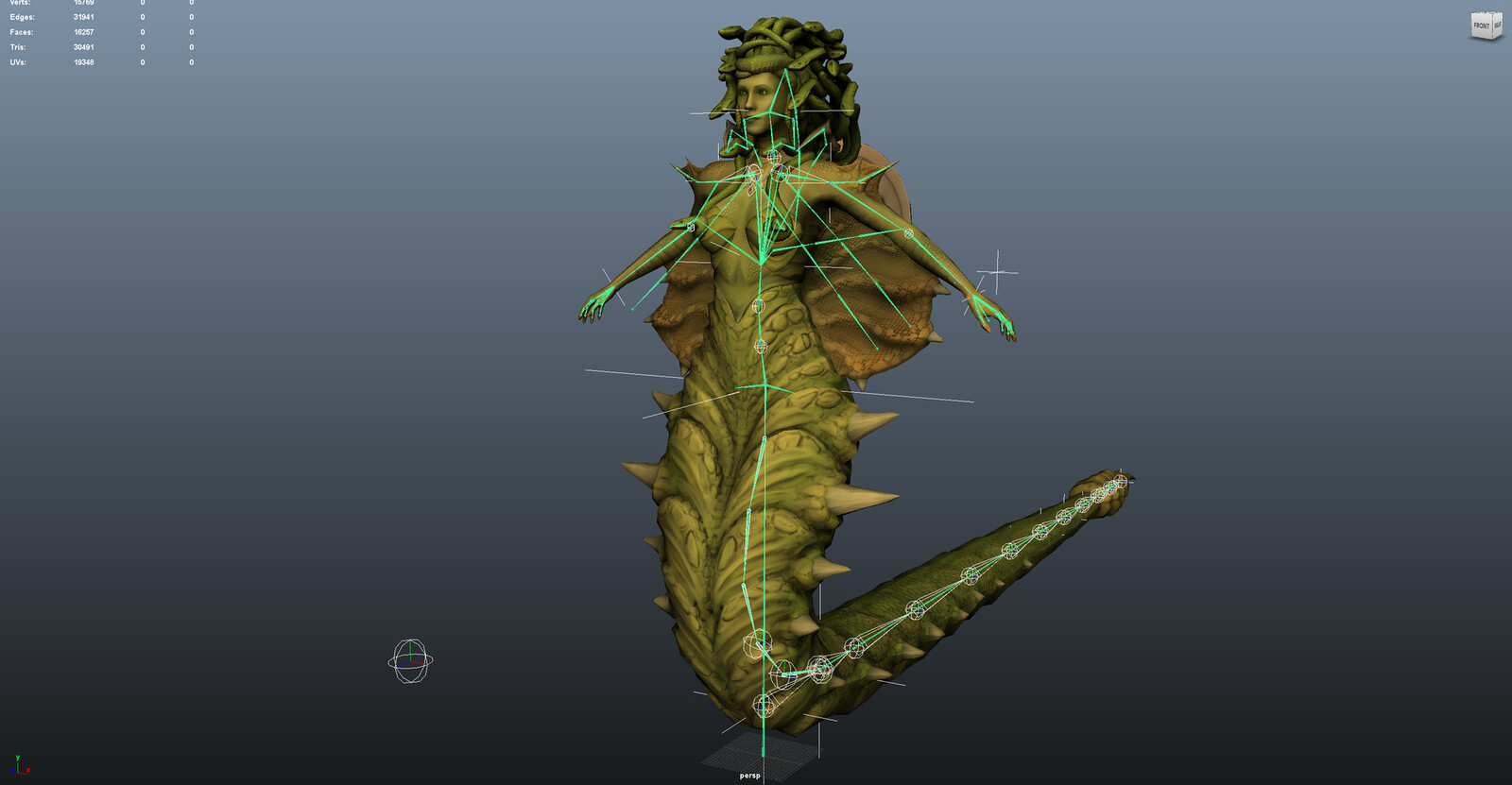Viewport: 1512px width, 785px height.
Task: Select the white cross locator near hand
Action: point(997,273)
